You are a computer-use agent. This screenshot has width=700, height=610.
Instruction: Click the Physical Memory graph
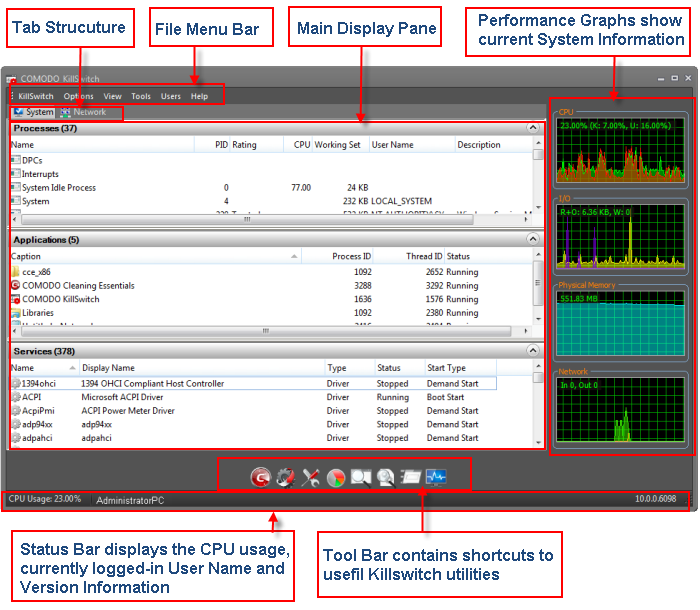click(620, 323)
